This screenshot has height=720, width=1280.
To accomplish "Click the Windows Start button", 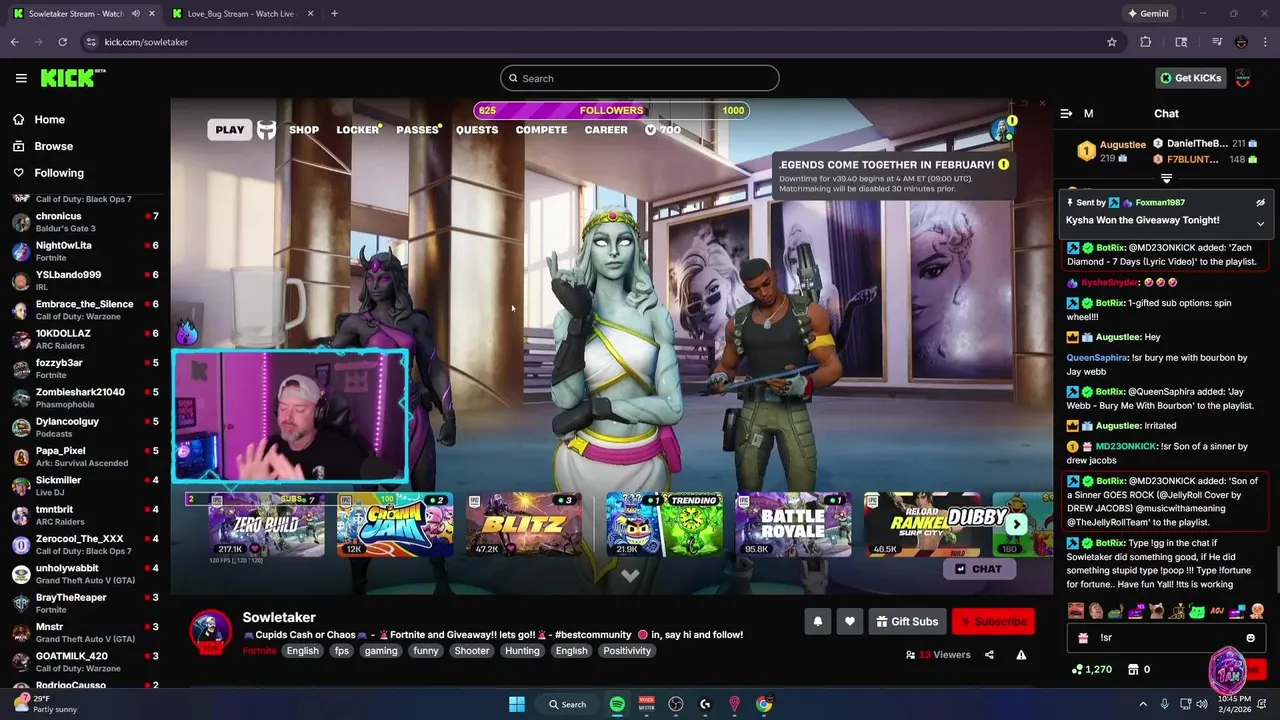I will 517,704.
